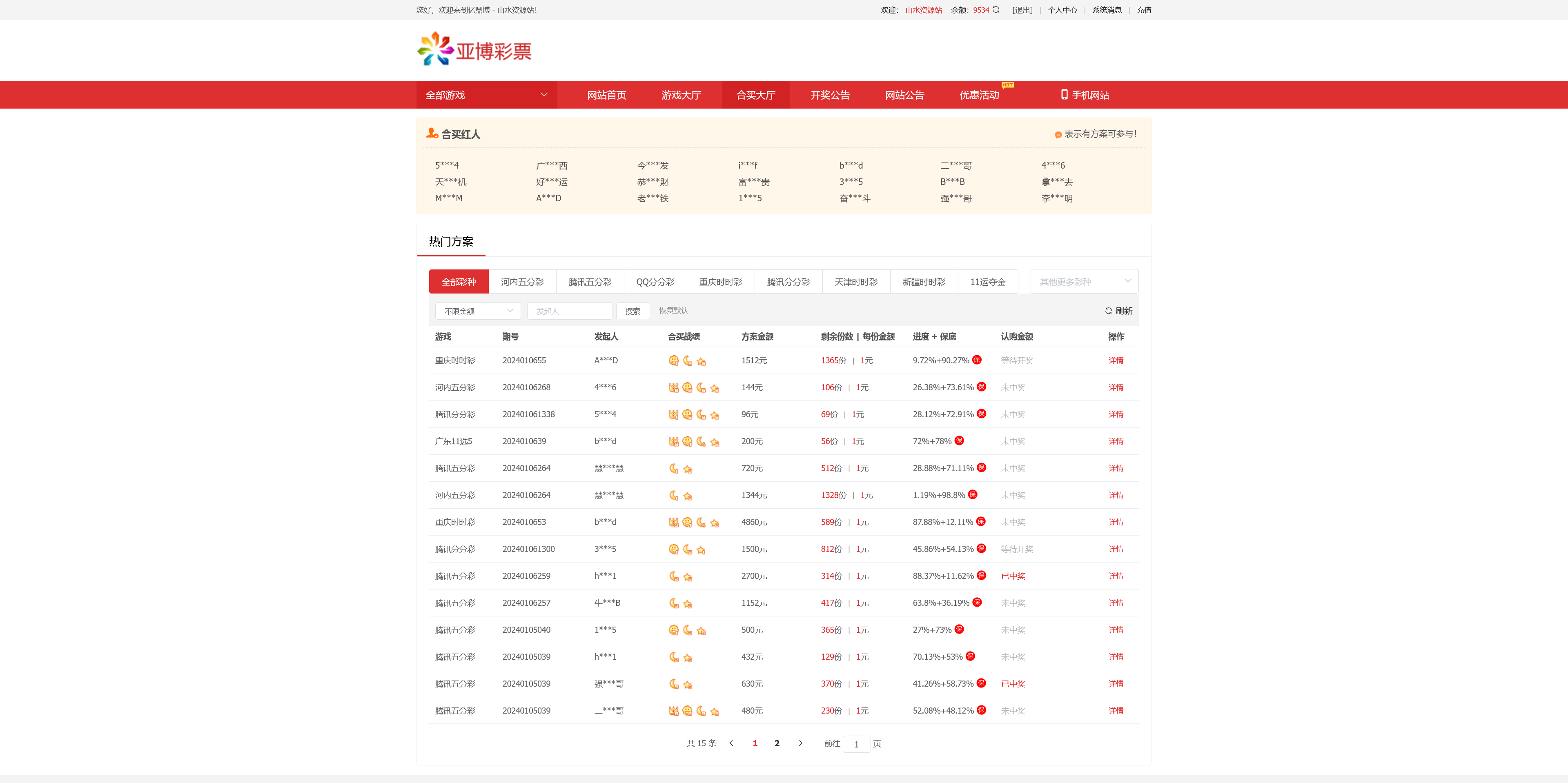Click the 保 badge next to 1.19%+98.8%
The height and width of the screenshot is (783, 1568).
click(973, 495)
